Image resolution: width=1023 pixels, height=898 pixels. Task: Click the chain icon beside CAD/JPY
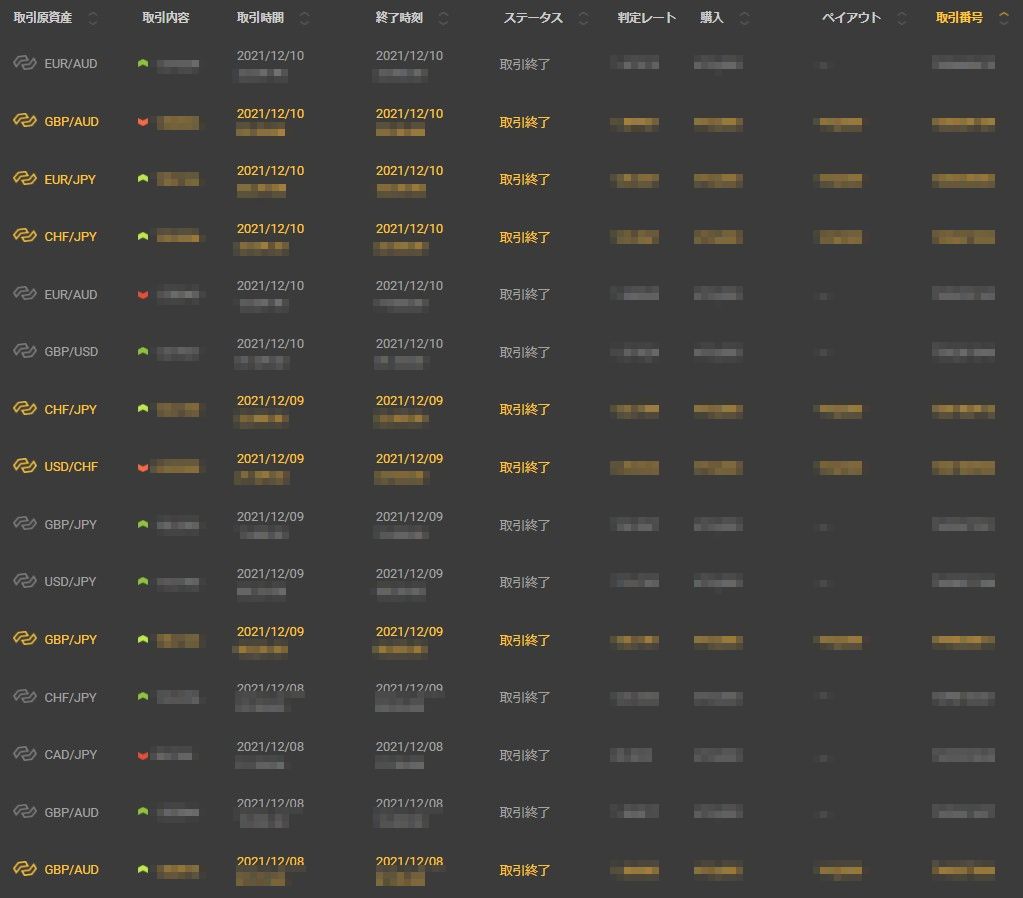click(24, 755)
